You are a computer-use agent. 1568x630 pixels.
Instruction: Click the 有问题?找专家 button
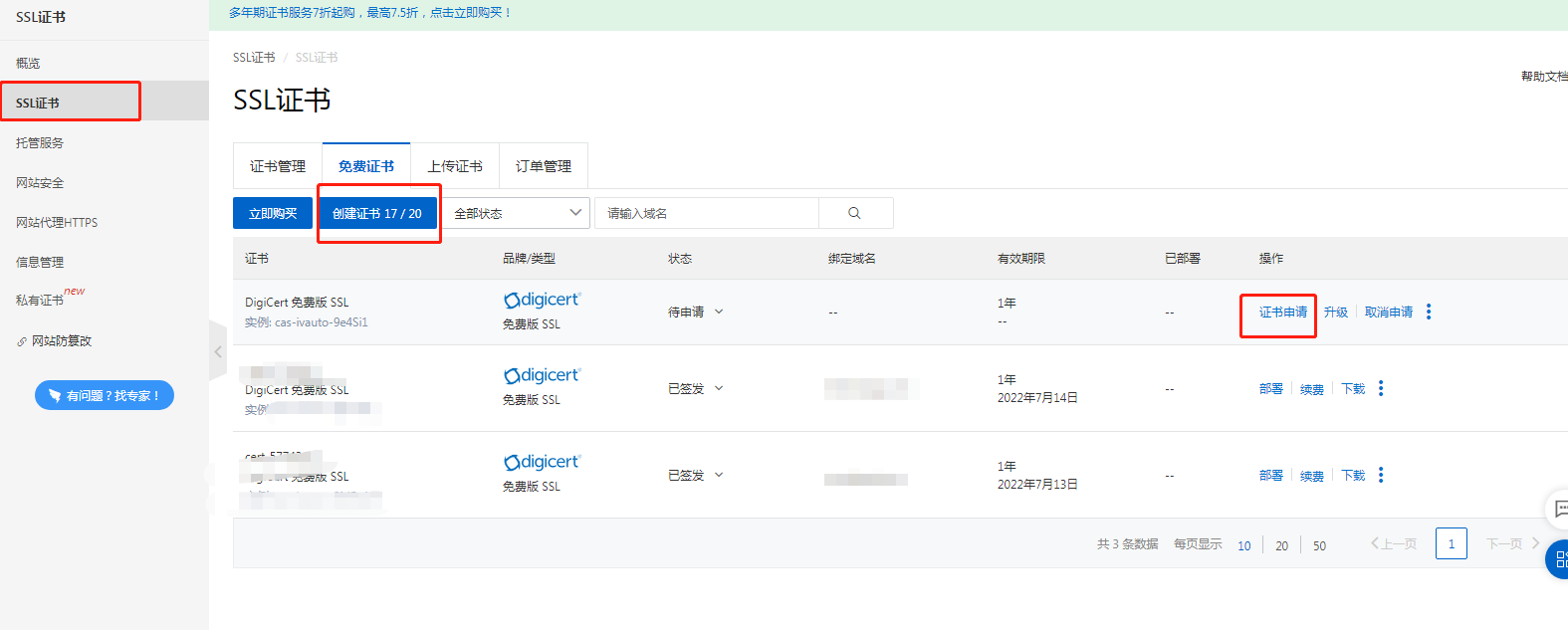[x=105, y=395]
